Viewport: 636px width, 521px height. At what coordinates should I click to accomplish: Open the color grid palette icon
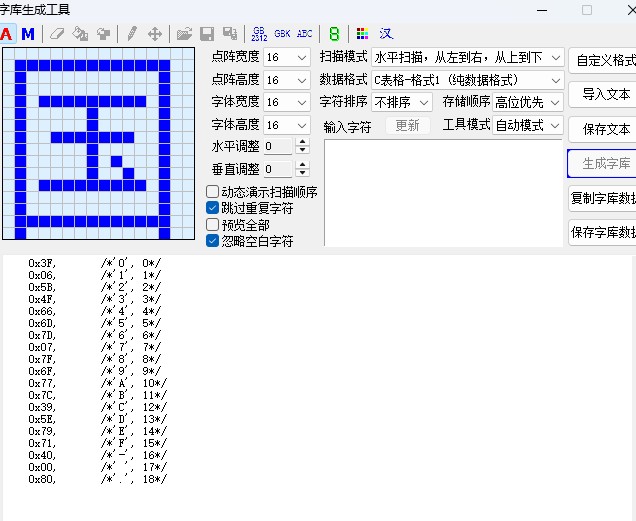click(x=362, y=34)
